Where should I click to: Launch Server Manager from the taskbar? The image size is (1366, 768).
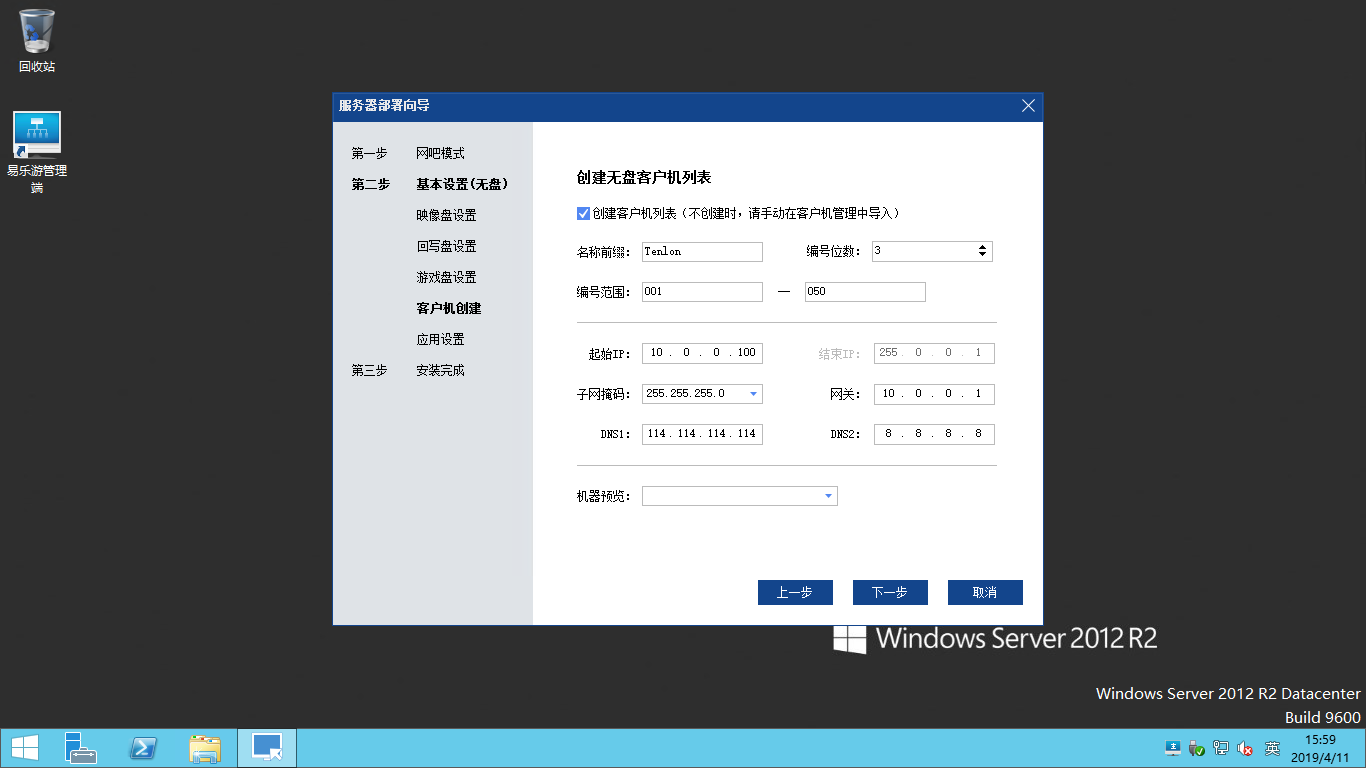pos(81,748)
